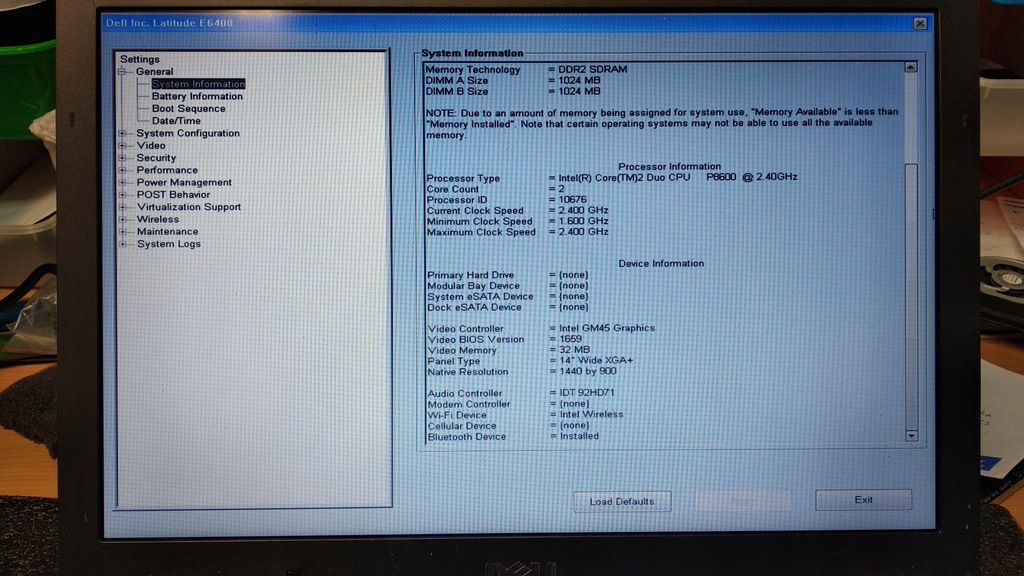Select the General category label
This screenshot has width=1024, height=576.
click(x=155, y=71)
